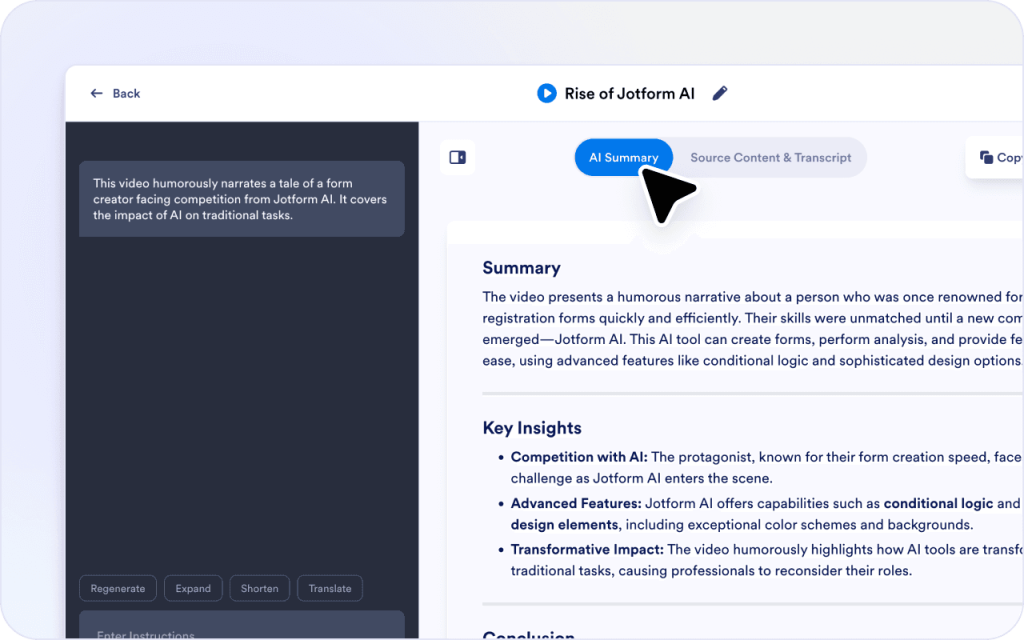The height and width of the screenshot is (640, 1024).
Task: Click the Key Insights heading
Action: [531, 428]
